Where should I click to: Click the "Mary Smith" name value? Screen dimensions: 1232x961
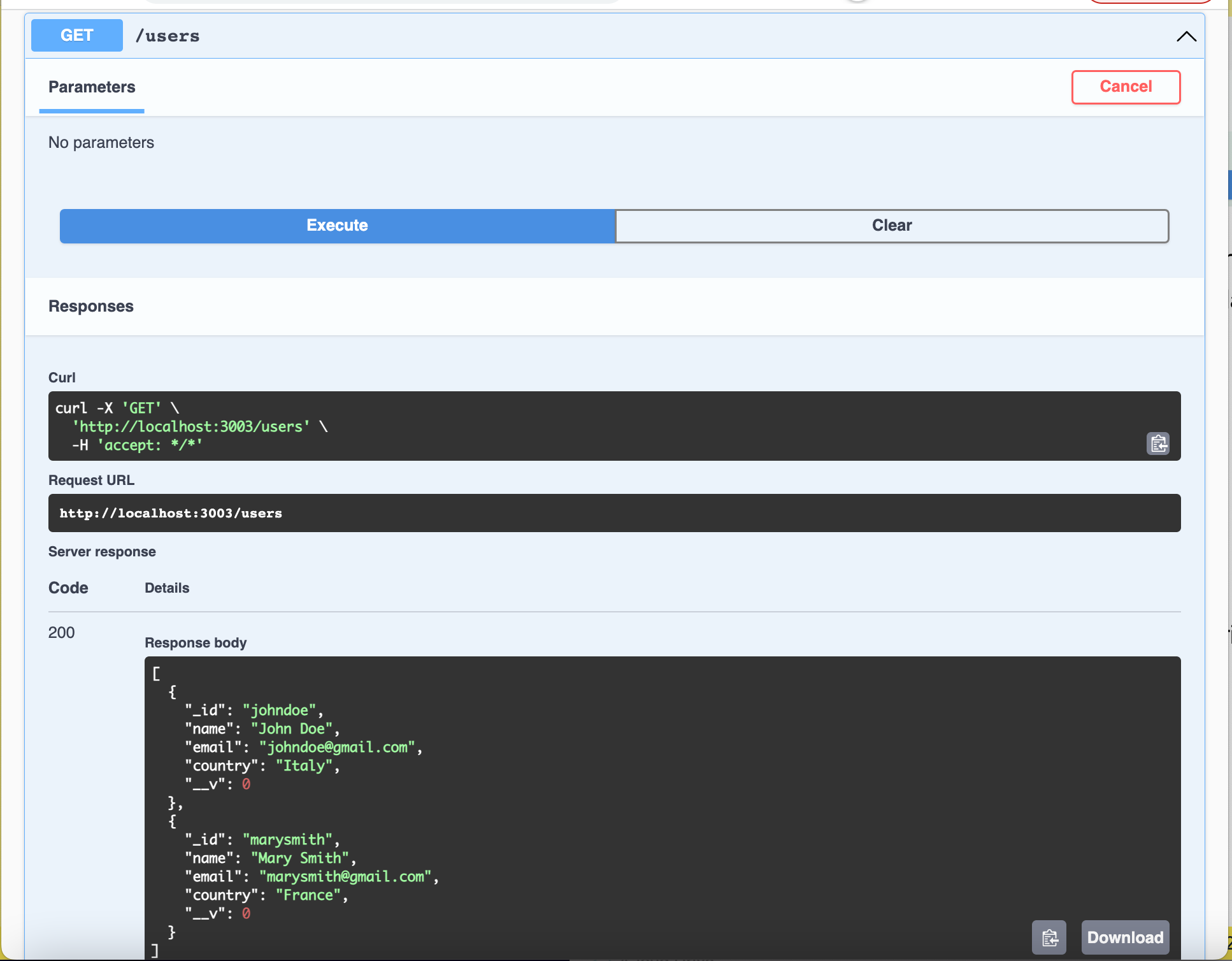(x=300, y=858)
